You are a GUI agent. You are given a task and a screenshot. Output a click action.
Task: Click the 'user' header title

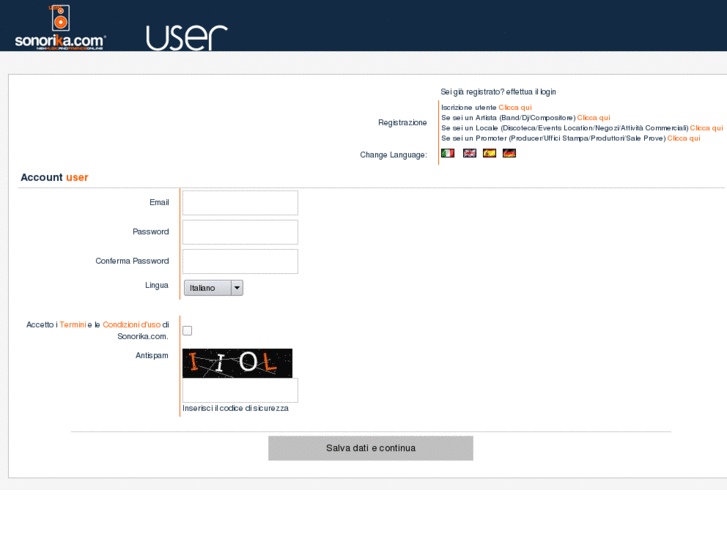[x=187, y=37]
